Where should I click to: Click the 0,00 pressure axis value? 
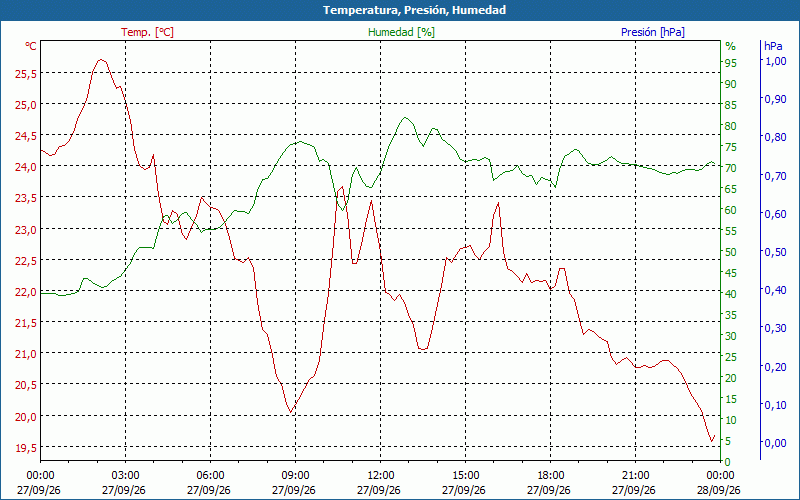click(776, 443)
